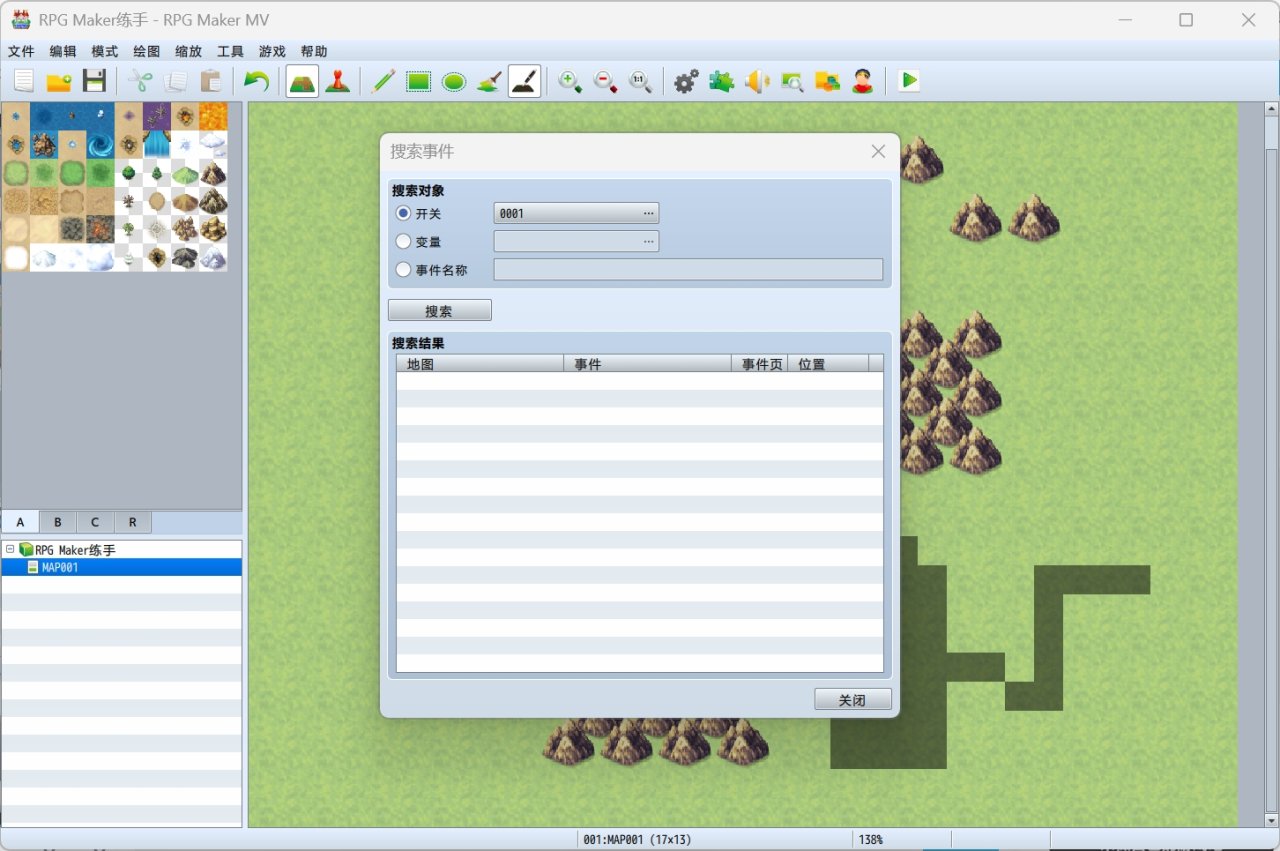Image resolution: width=1280 pixels, height=851 pixels.
Task: Start playtest with the green play icon
Action: click(908, 82)
